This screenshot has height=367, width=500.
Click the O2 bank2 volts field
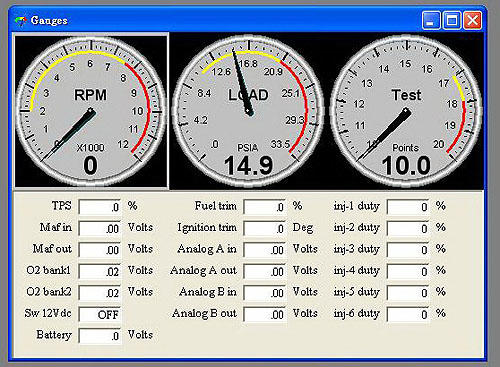pos(100,293)
